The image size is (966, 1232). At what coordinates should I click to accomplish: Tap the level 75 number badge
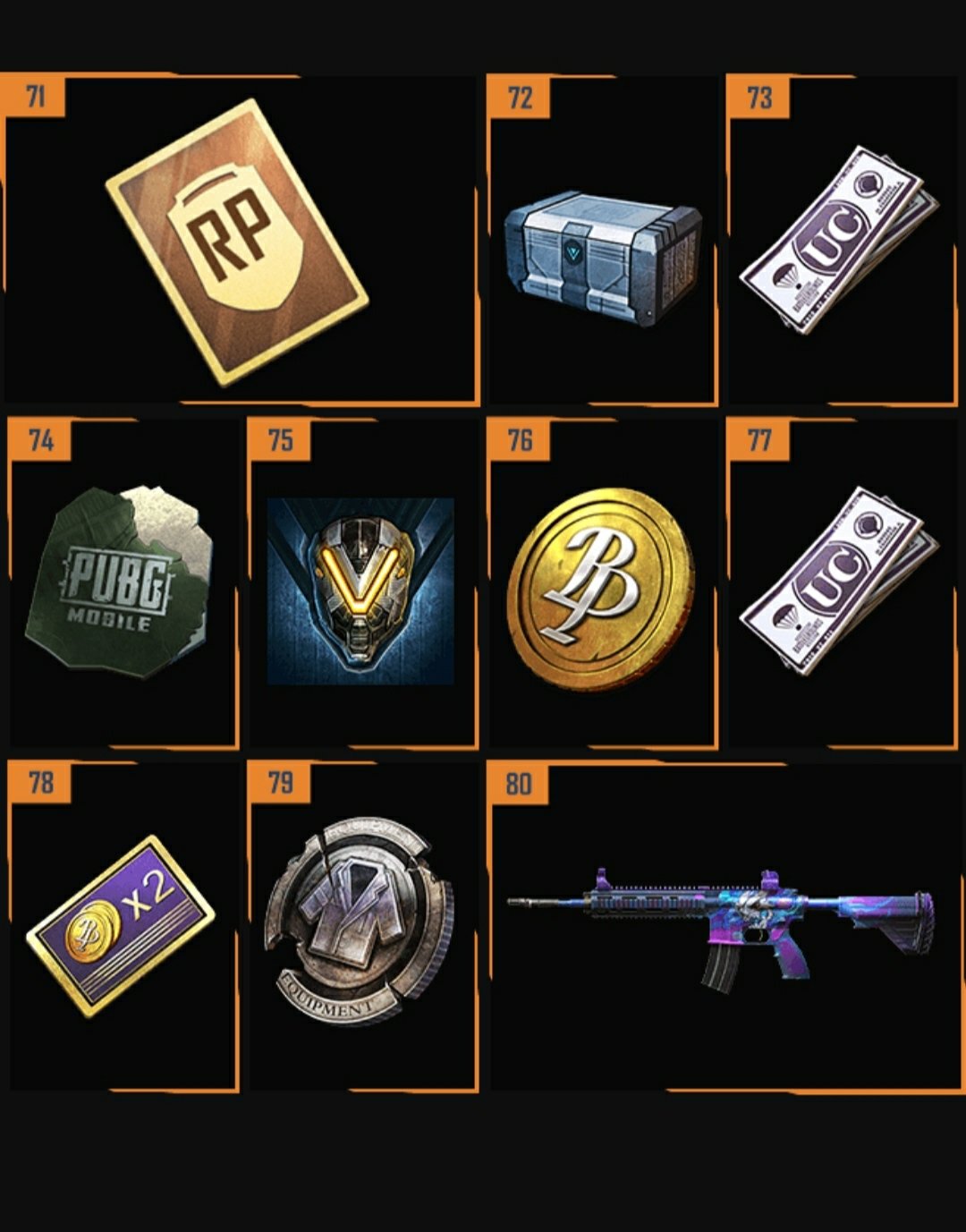coord(280,439)
